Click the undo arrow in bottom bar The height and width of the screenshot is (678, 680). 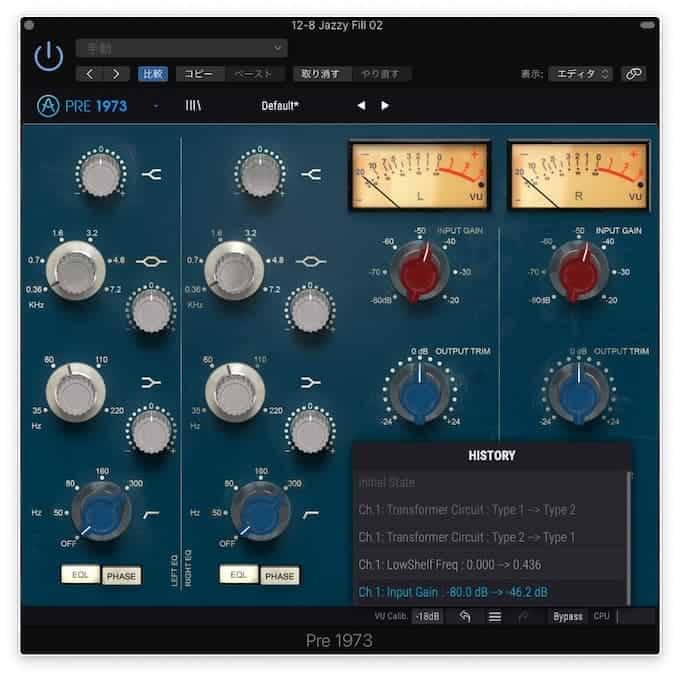point(465,616)
